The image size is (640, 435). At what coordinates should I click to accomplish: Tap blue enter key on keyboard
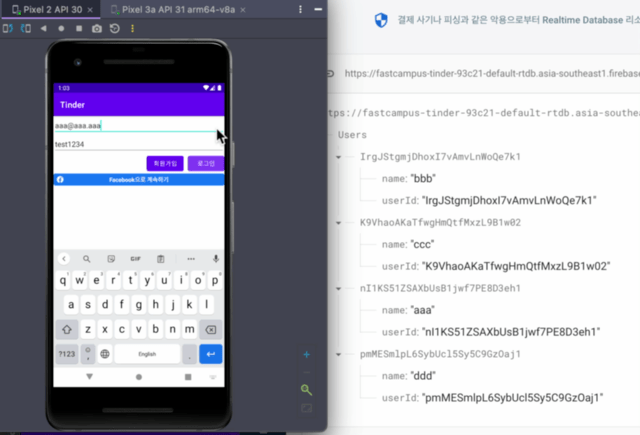(x=211, y=354)
